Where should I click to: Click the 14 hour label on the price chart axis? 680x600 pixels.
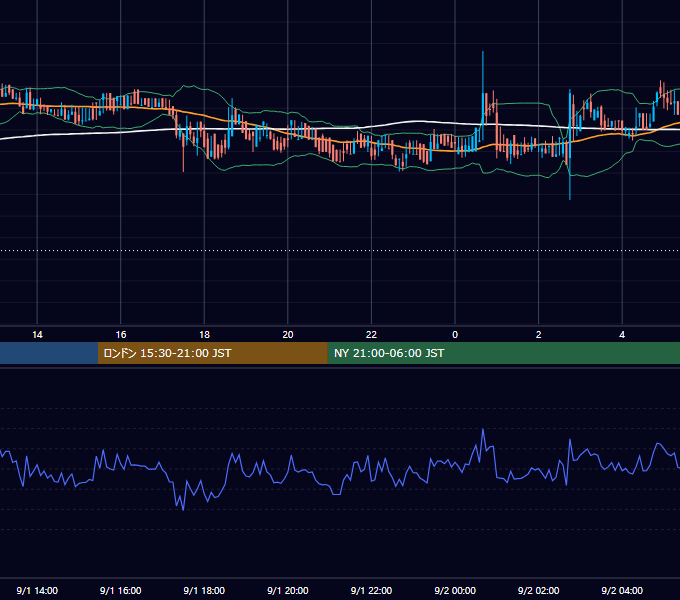[37, 335]
